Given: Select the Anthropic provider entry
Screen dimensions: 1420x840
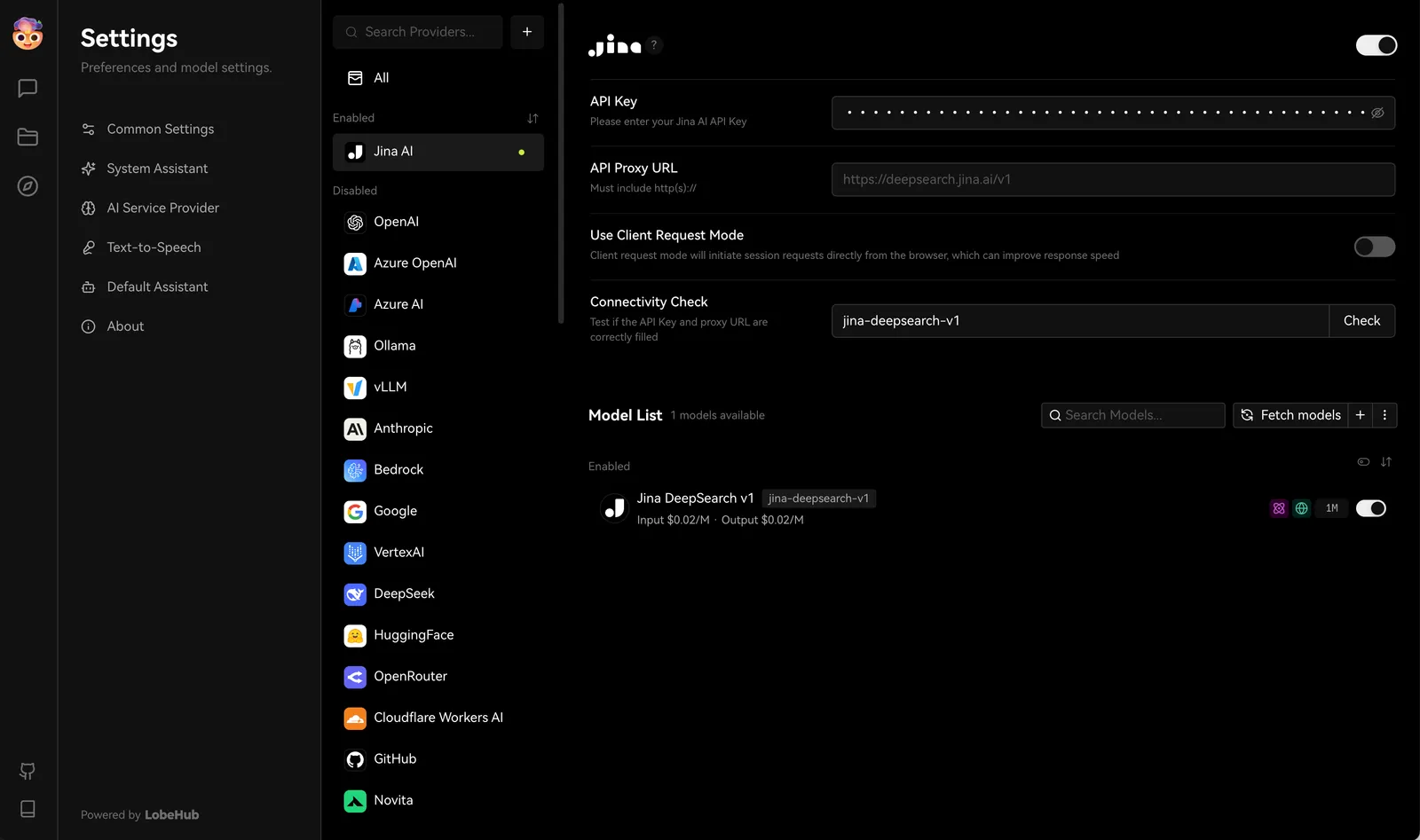Looking at the screenshot, I should [x=404, y=428].
